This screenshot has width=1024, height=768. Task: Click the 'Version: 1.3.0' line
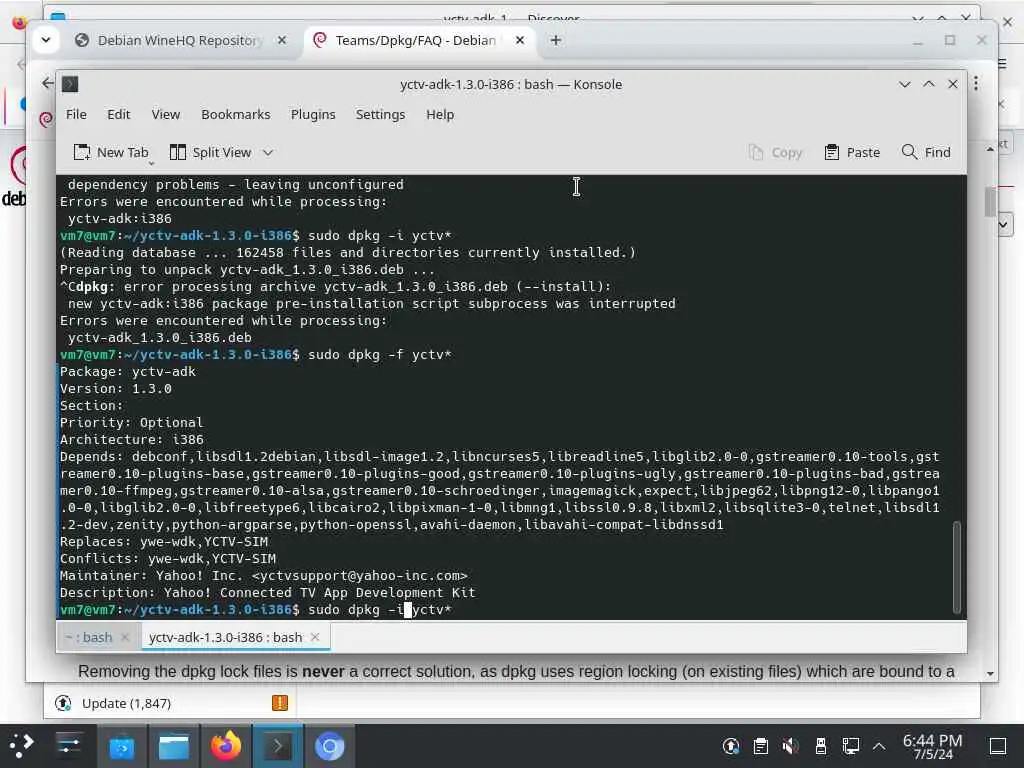(x=116, y=389)
